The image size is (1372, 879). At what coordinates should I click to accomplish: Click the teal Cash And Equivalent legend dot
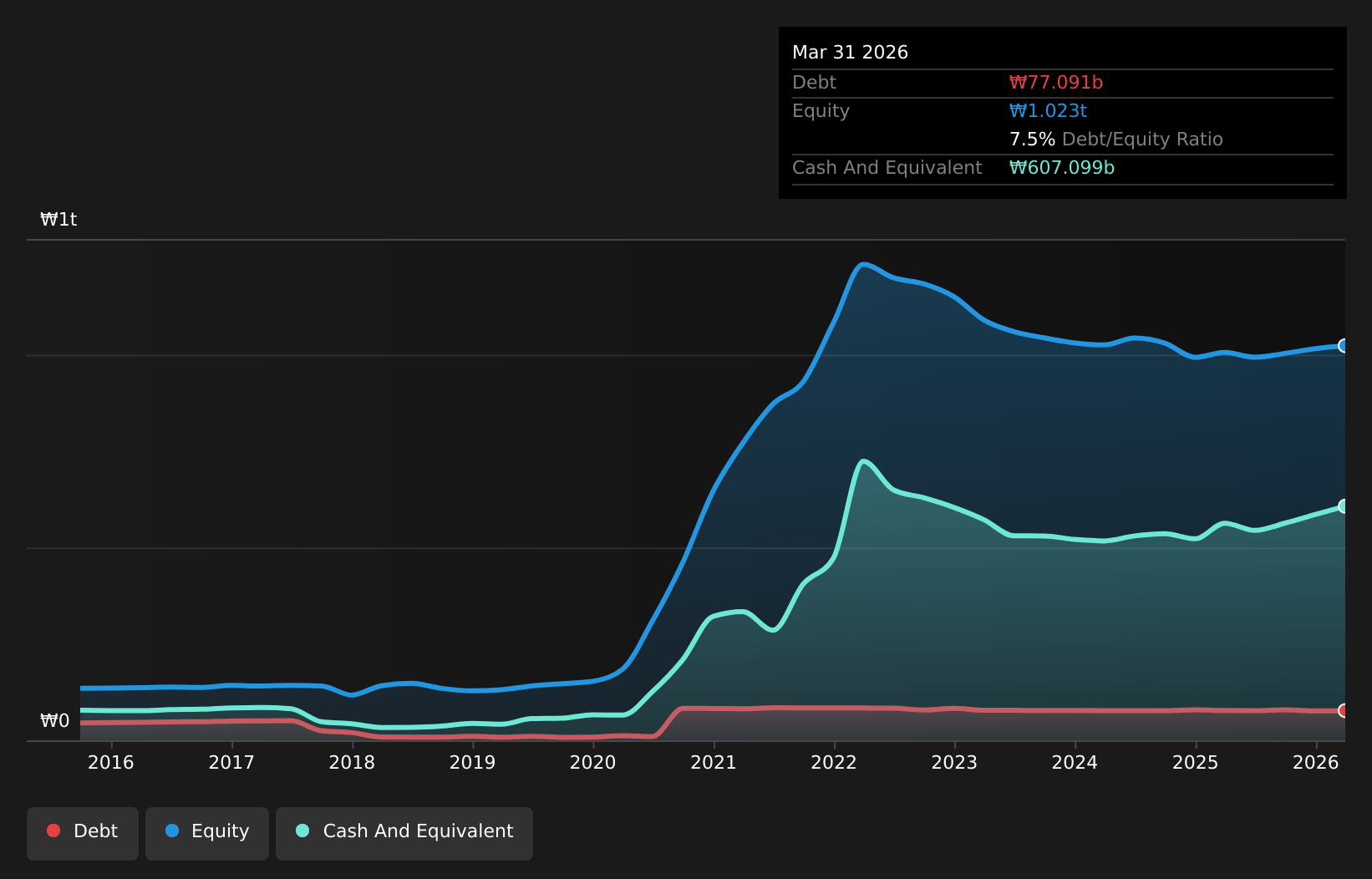302,831
